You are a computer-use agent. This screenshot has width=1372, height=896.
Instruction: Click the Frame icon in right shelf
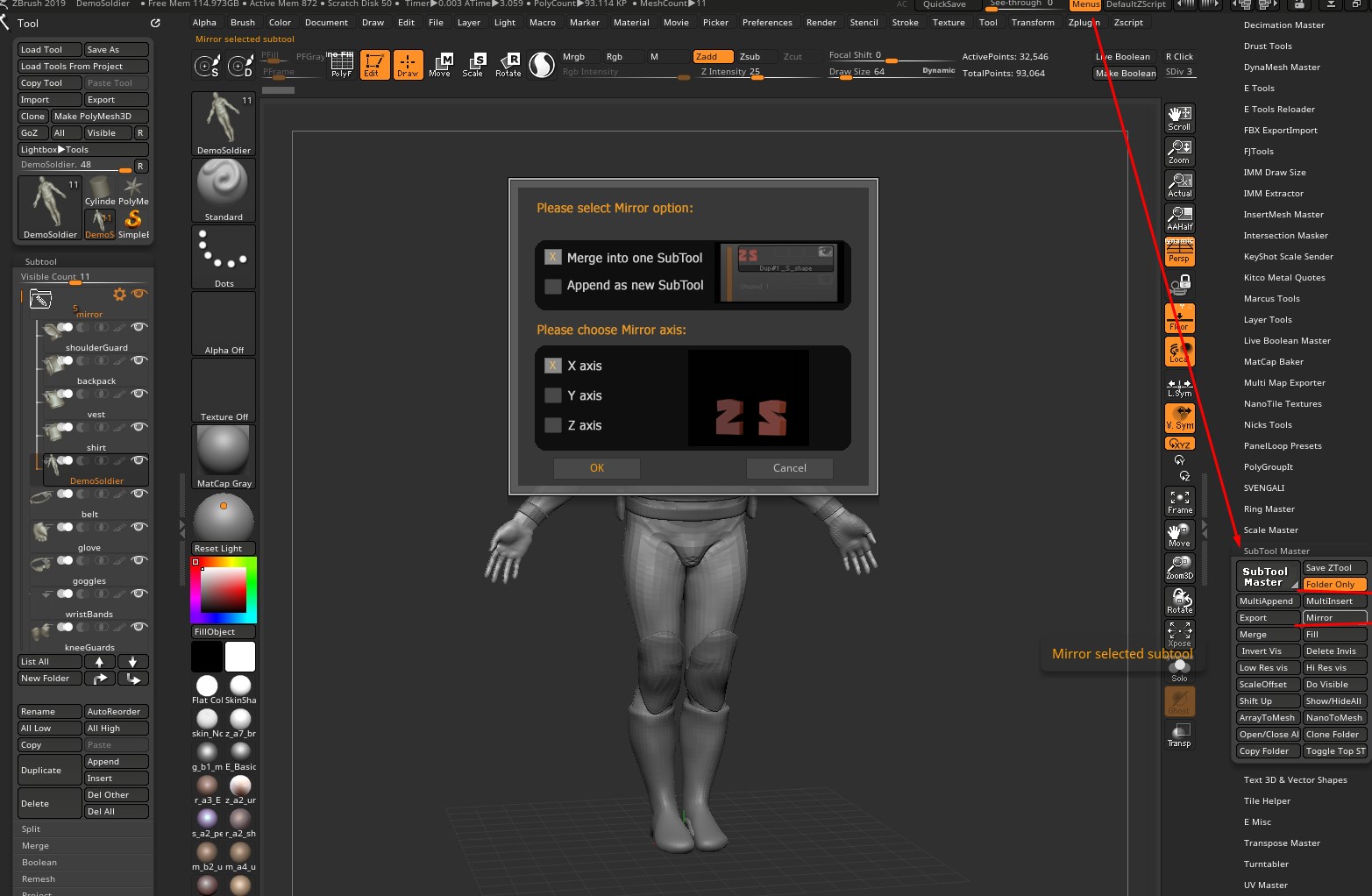coord(1179,501)
